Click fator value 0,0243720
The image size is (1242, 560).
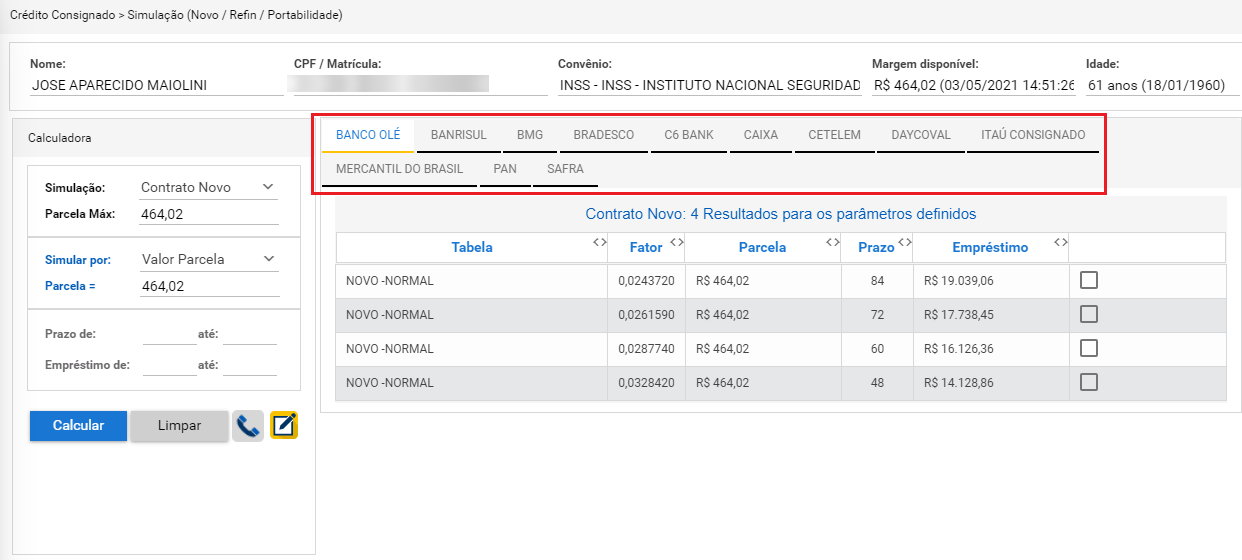click(646, 281)
